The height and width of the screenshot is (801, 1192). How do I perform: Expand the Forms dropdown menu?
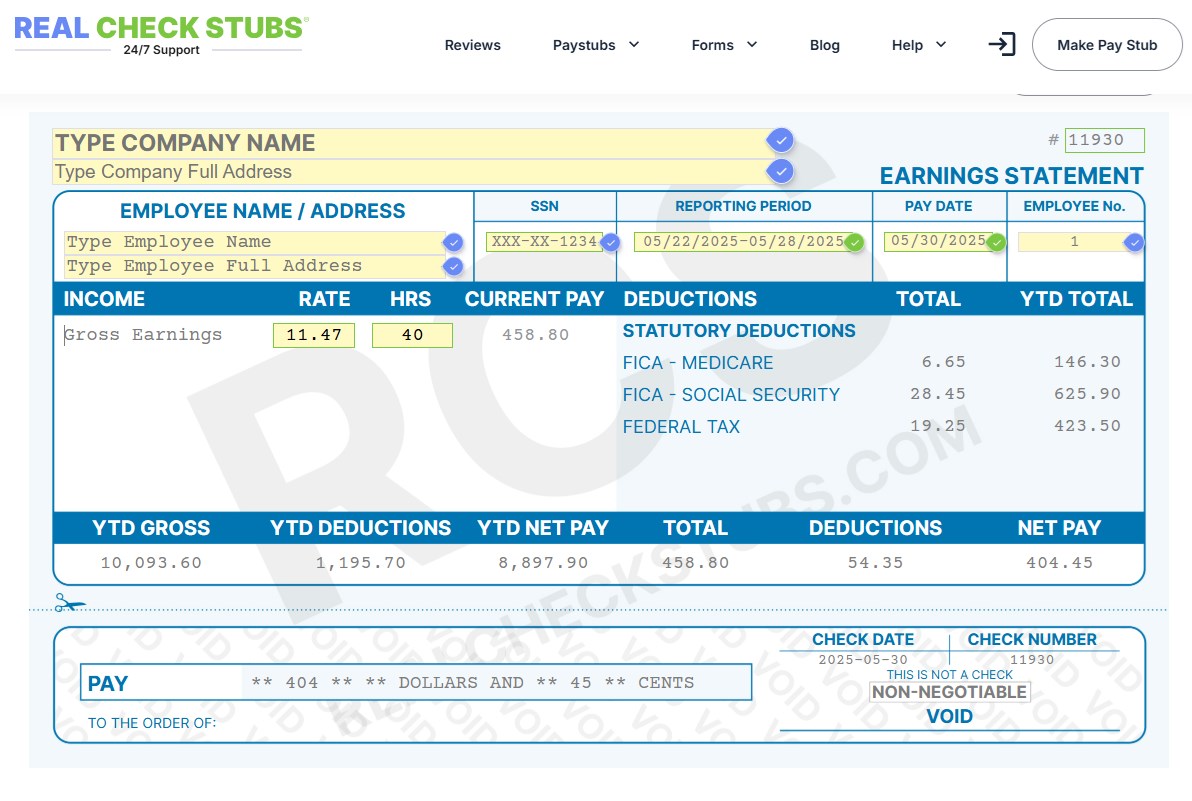coord(724,45)
